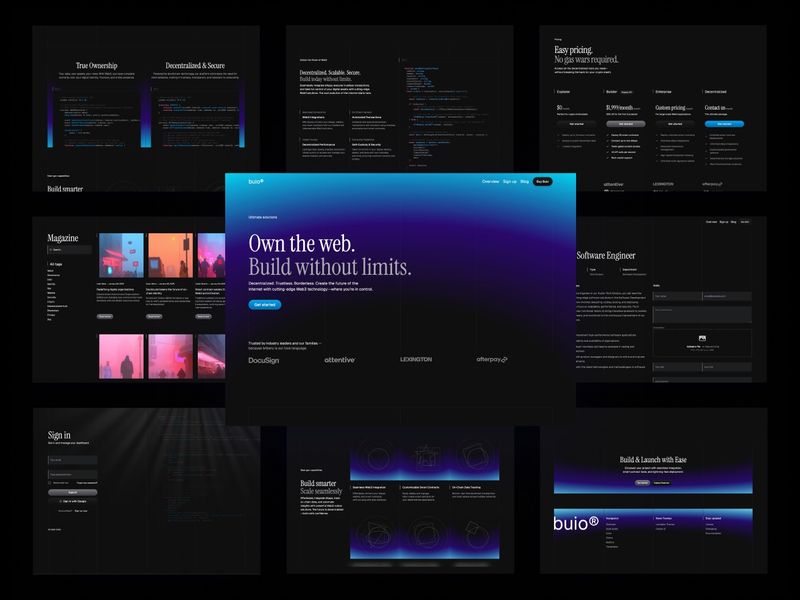Check the Remember me box on Sign in
This screenshot has height=600, width=800.
[x=50, y=483]
